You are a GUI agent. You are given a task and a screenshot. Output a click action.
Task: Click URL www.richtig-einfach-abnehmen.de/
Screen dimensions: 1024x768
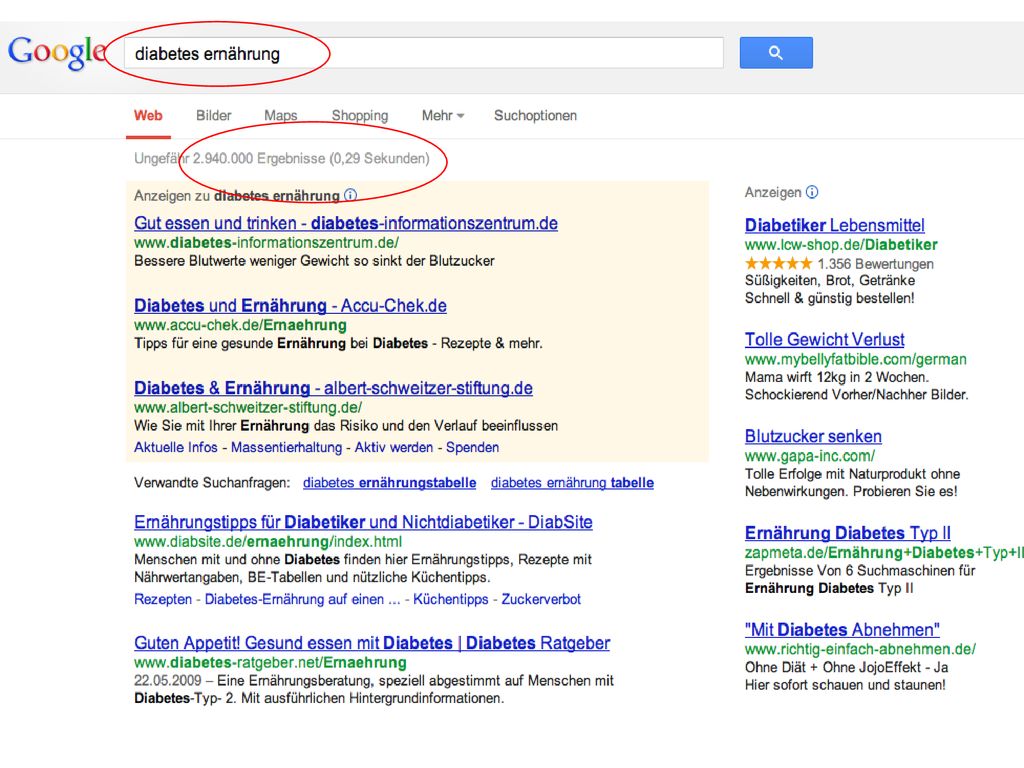point(860,649)
